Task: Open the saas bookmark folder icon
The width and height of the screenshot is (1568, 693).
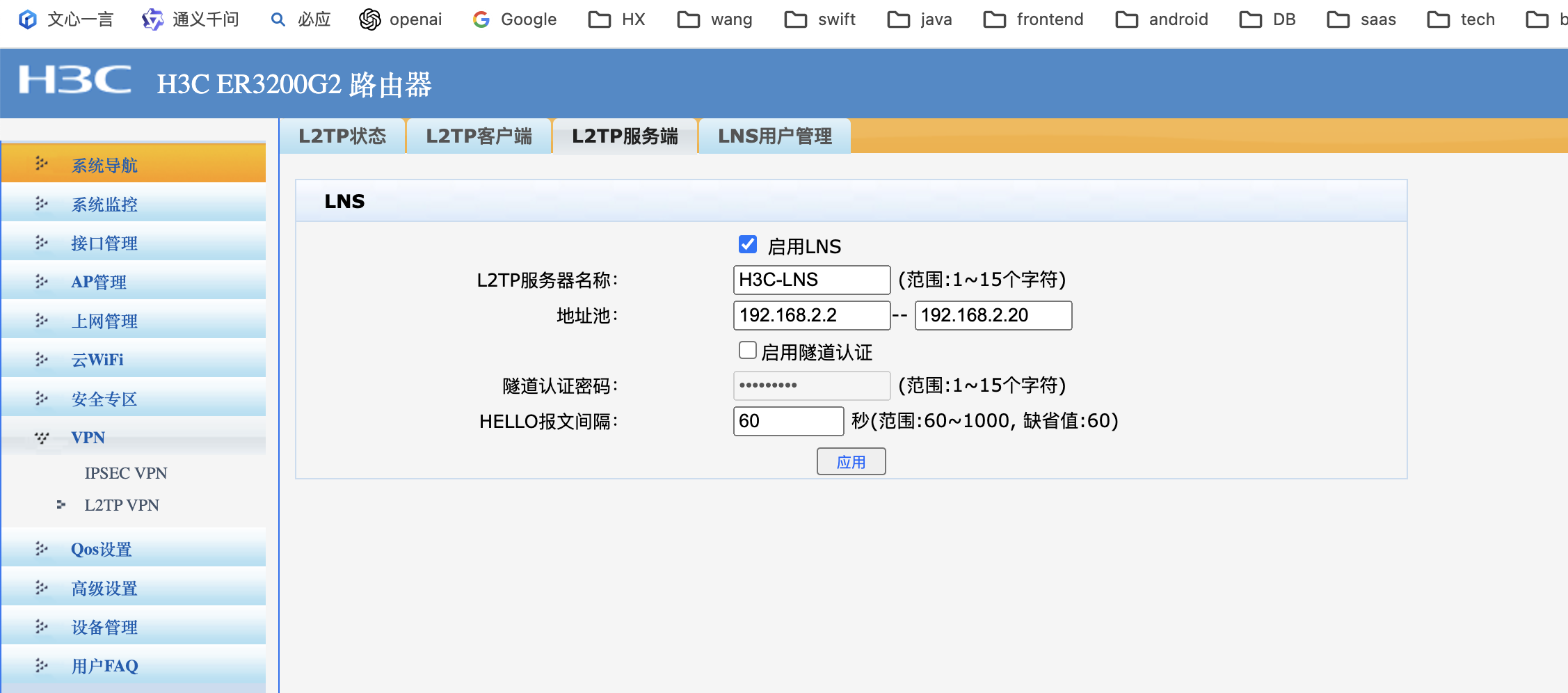Action: coord(1338,19)
